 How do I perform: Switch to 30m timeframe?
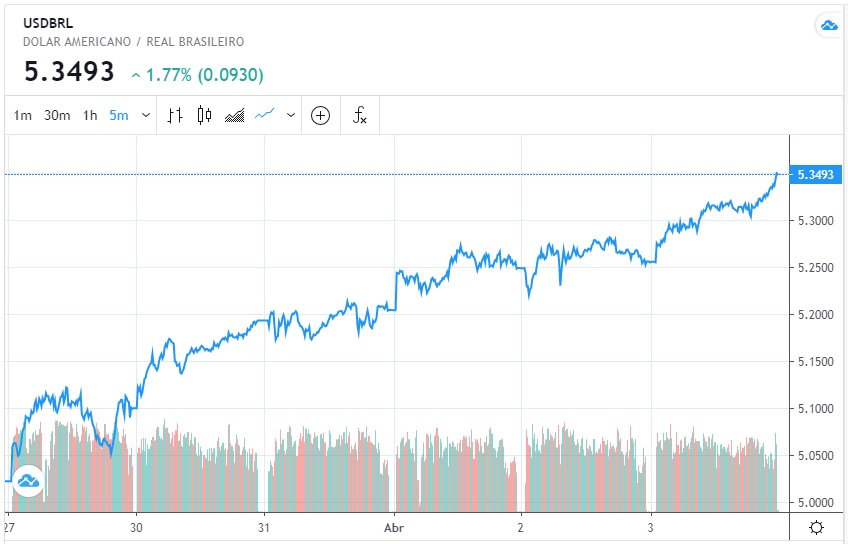[57, 115]
